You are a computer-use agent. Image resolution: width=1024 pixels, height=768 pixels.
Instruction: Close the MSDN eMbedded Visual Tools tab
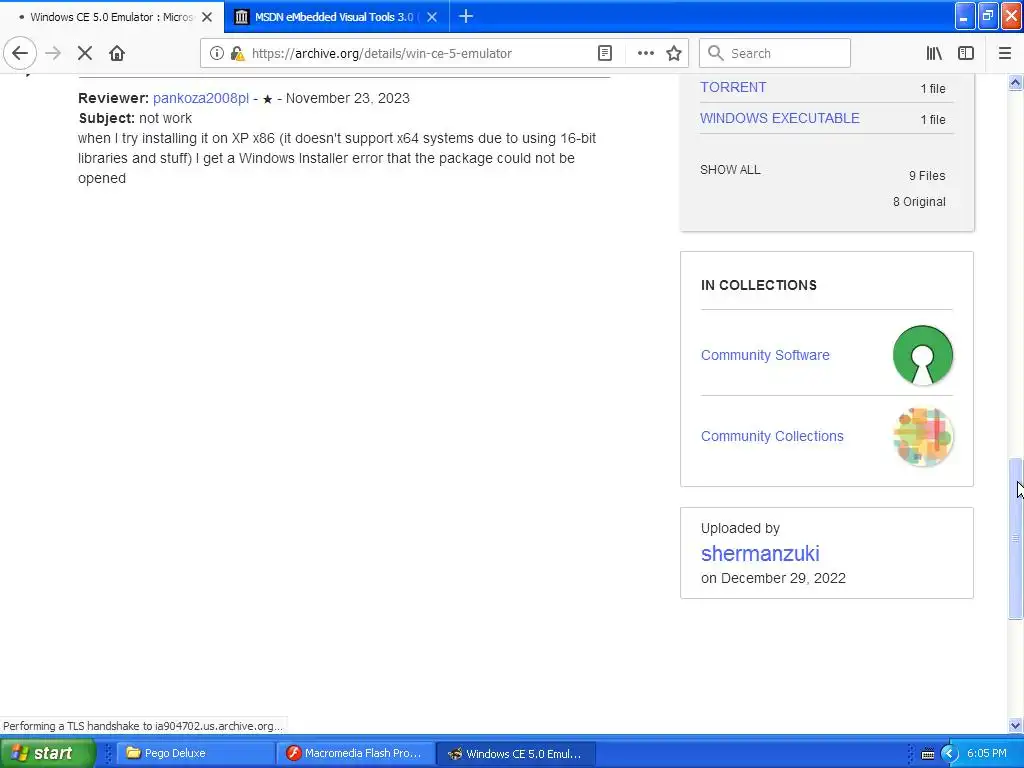432,17
